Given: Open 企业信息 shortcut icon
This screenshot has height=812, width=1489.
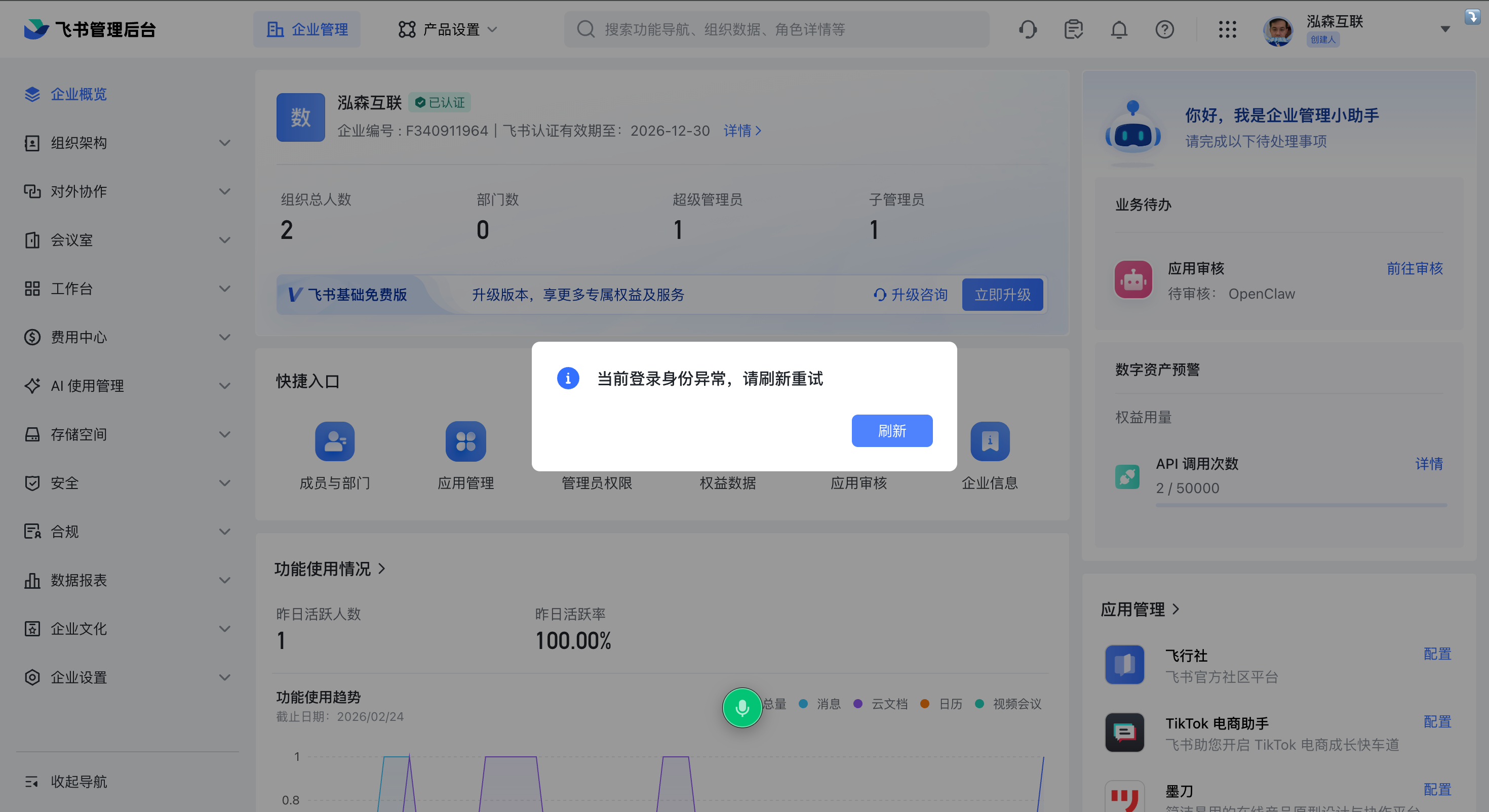Looking at the screenshot, I should pyautogui.click(x=990, y=441).
